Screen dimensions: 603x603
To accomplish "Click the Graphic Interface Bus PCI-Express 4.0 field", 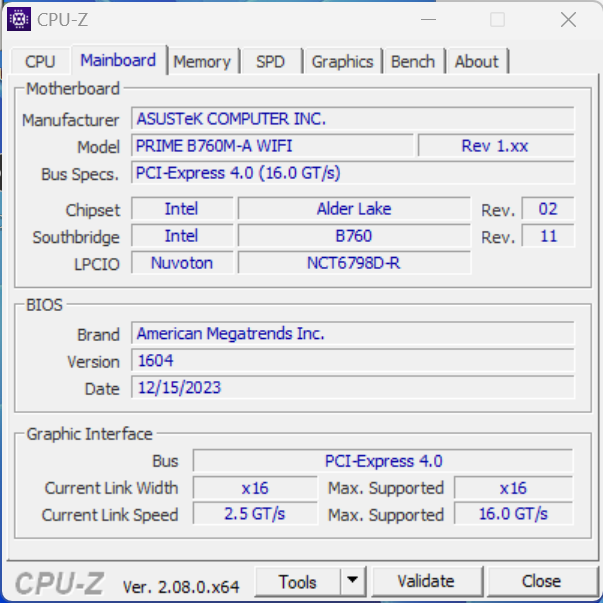I will pos(383,461).
